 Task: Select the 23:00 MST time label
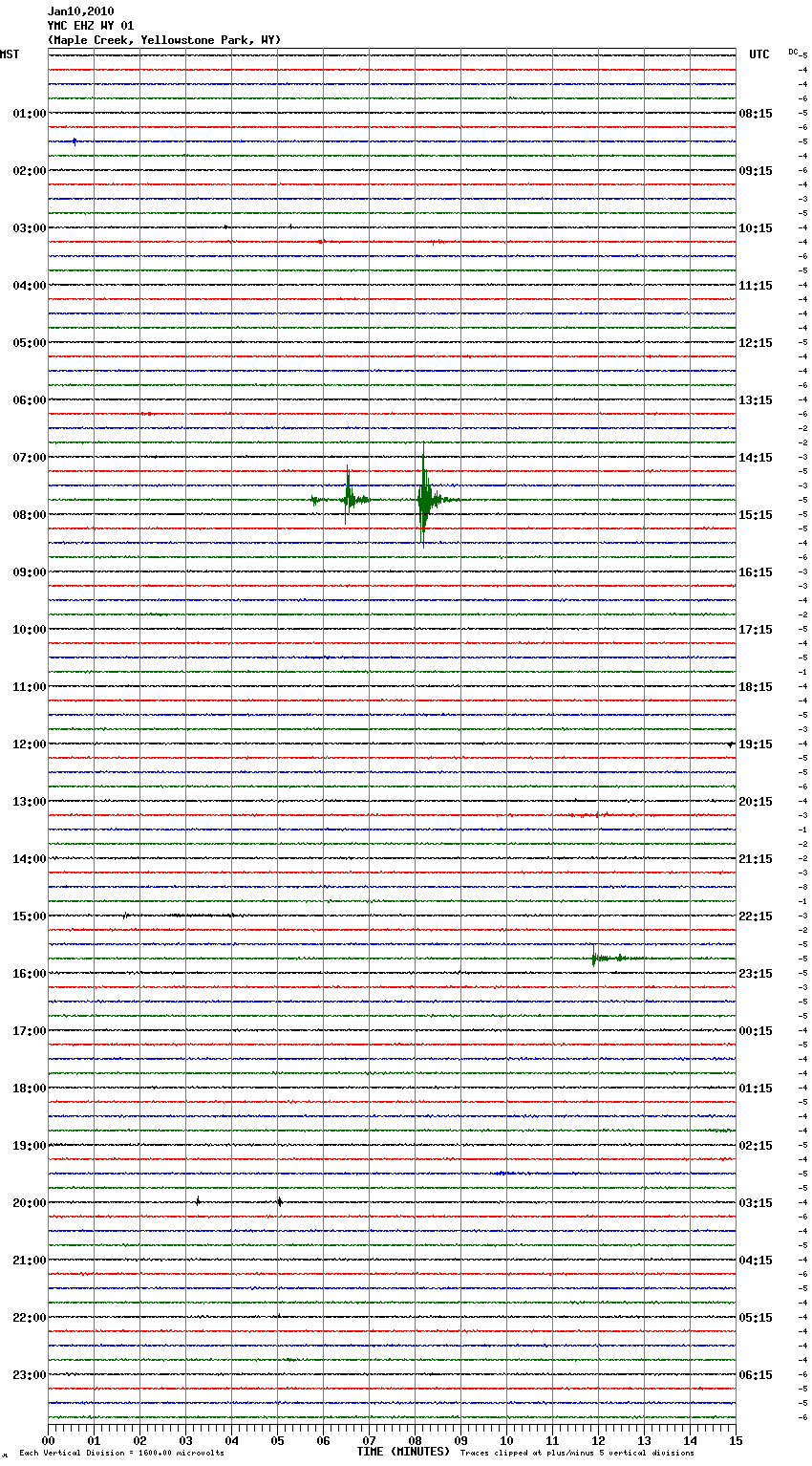click(x=30, y=1375)
